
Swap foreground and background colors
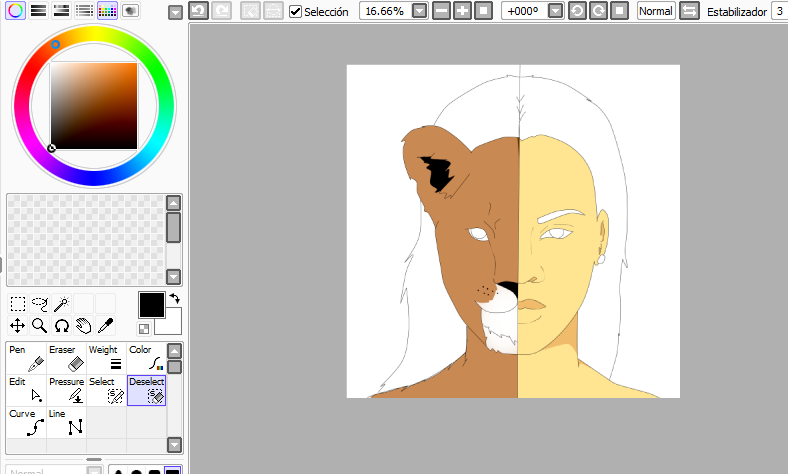pos(174,298)
